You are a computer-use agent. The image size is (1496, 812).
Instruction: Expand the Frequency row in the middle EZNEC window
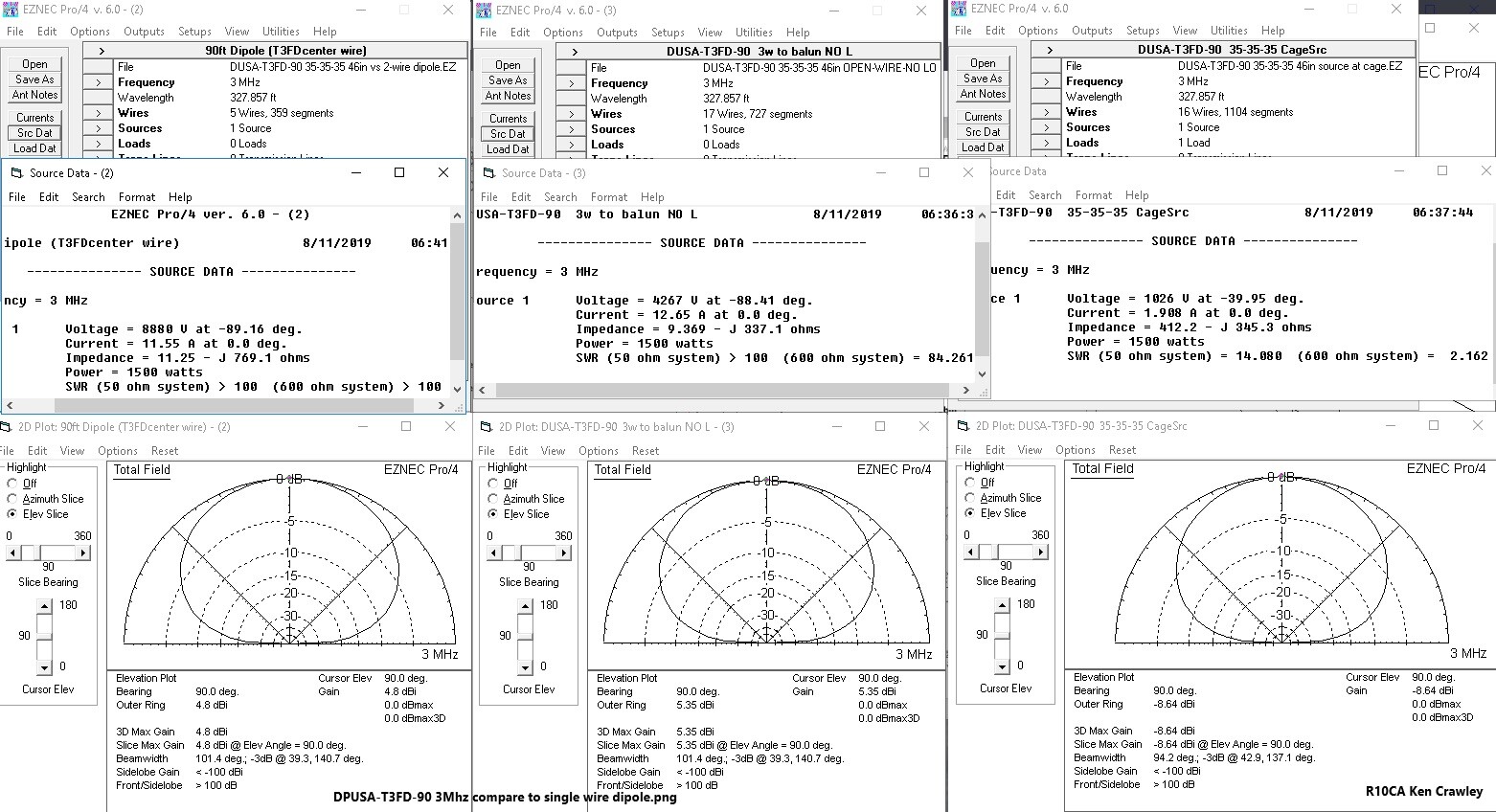[570, 82]
